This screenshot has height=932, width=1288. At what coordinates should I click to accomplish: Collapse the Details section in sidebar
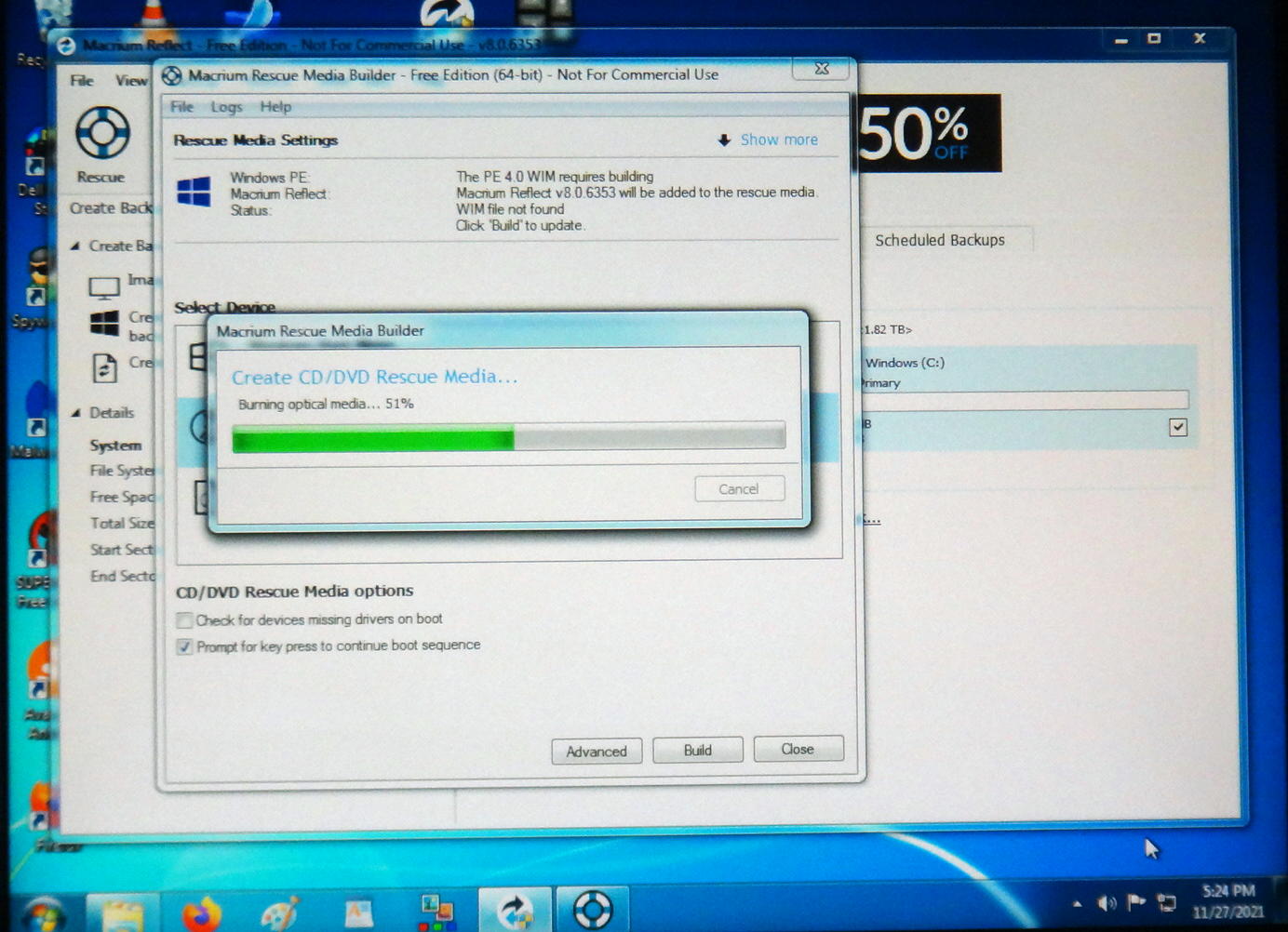click(x=75, y=413)
